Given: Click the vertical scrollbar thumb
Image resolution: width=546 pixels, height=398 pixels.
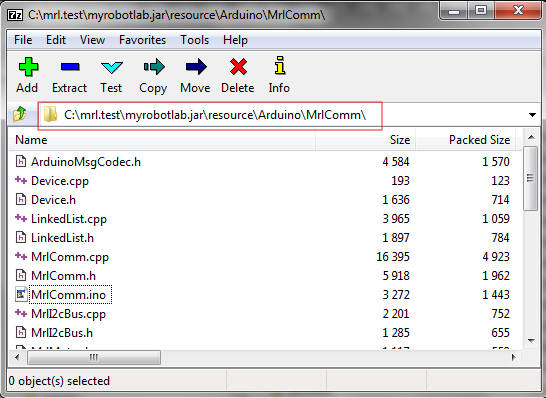Looking at the screenshot, I should (530, 178).
